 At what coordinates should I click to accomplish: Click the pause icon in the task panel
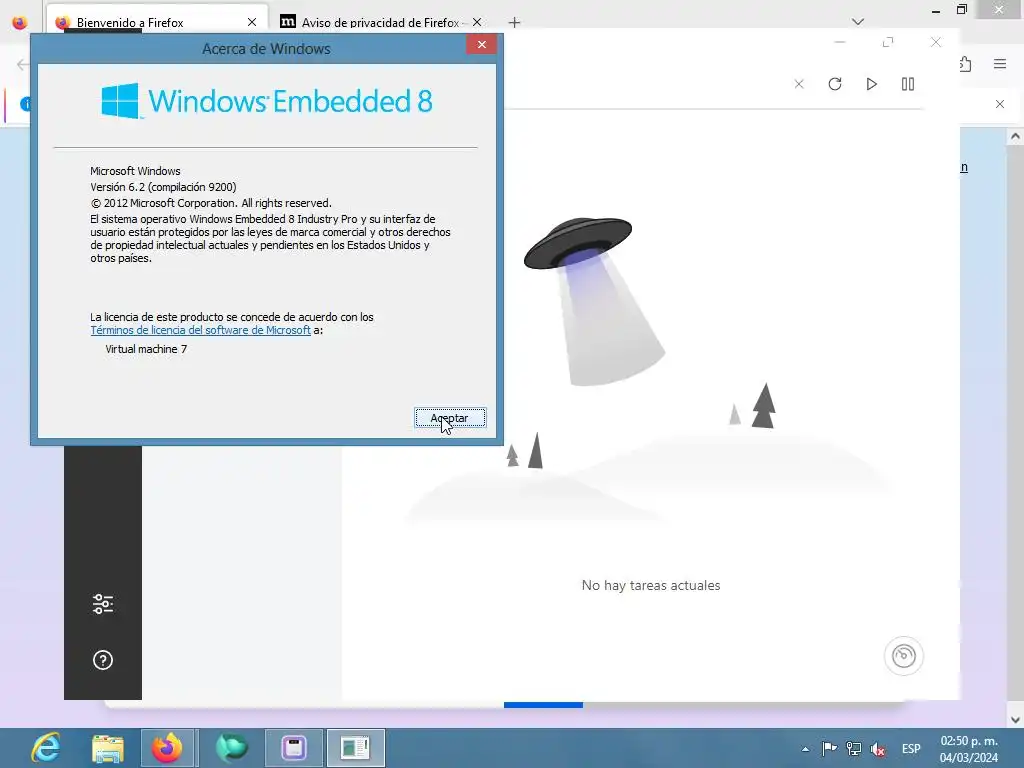pos(908,84)
